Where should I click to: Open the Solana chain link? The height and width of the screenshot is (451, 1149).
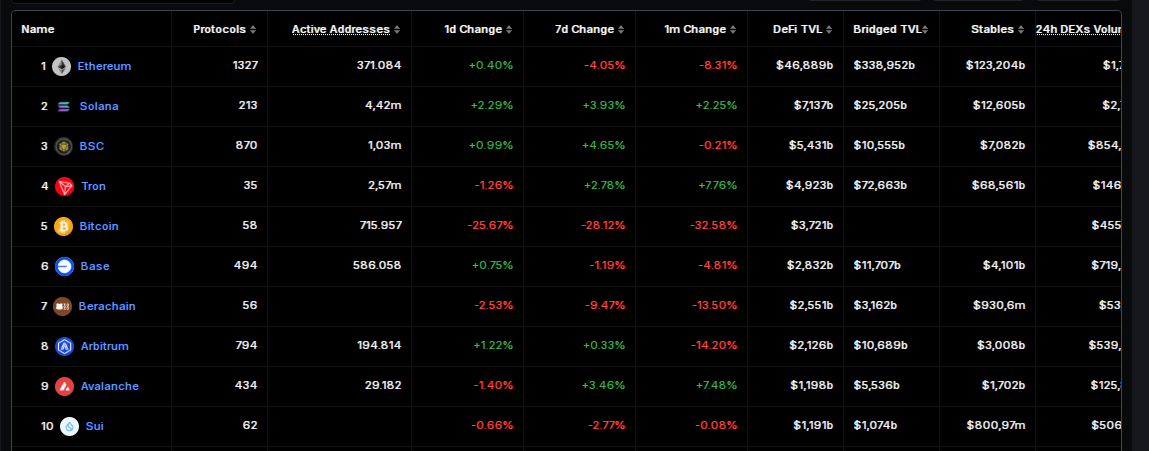[x=99, y=106]
